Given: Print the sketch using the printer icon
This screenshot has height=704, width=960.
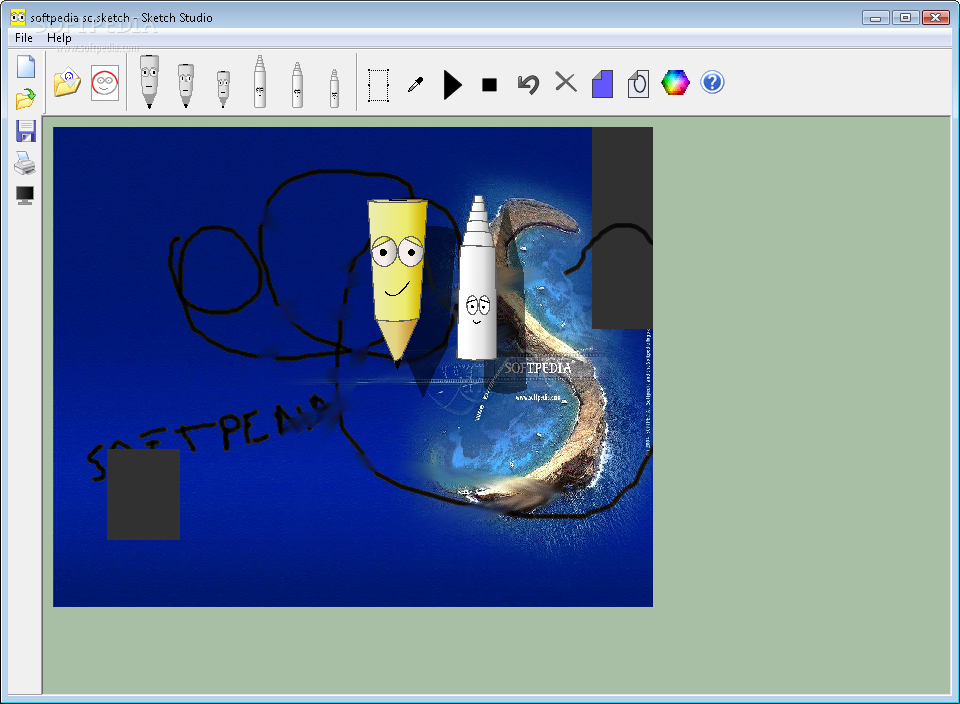Looking at the screenshot, I should point(25,163).
